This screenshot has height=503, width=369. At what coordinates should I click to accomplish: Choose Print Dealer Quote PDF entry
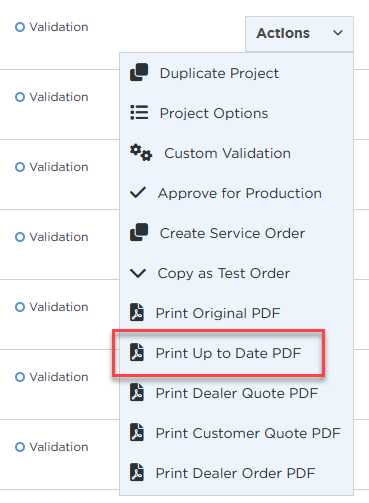237,393
